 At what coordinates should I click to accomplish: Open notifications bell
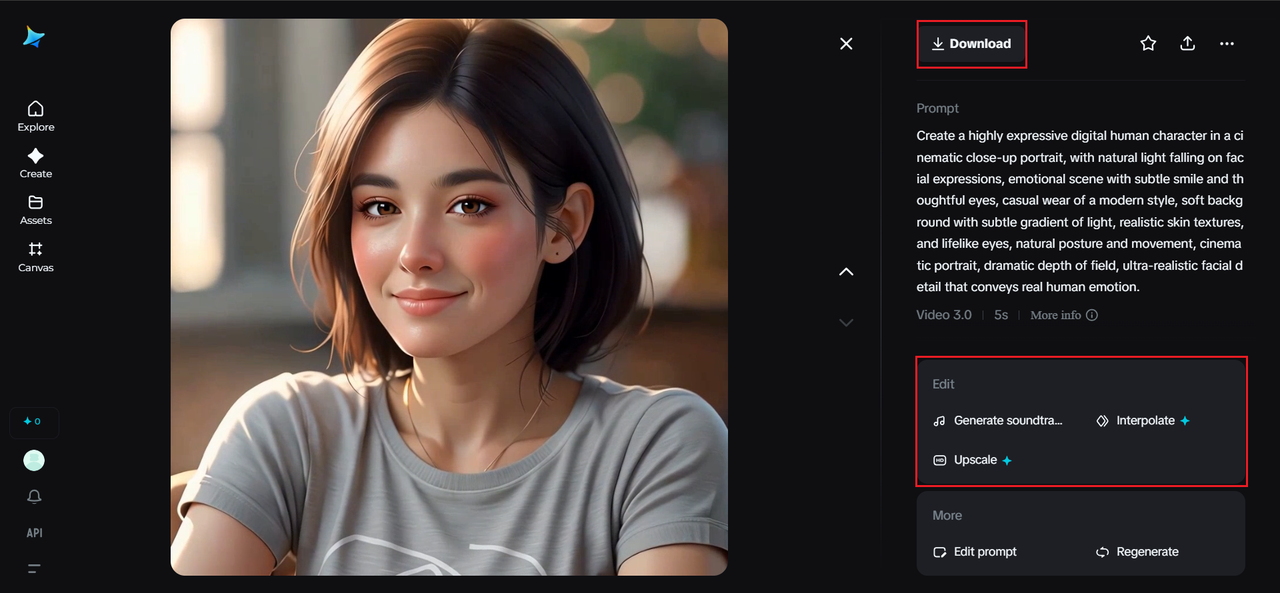(x=34, y=497)
